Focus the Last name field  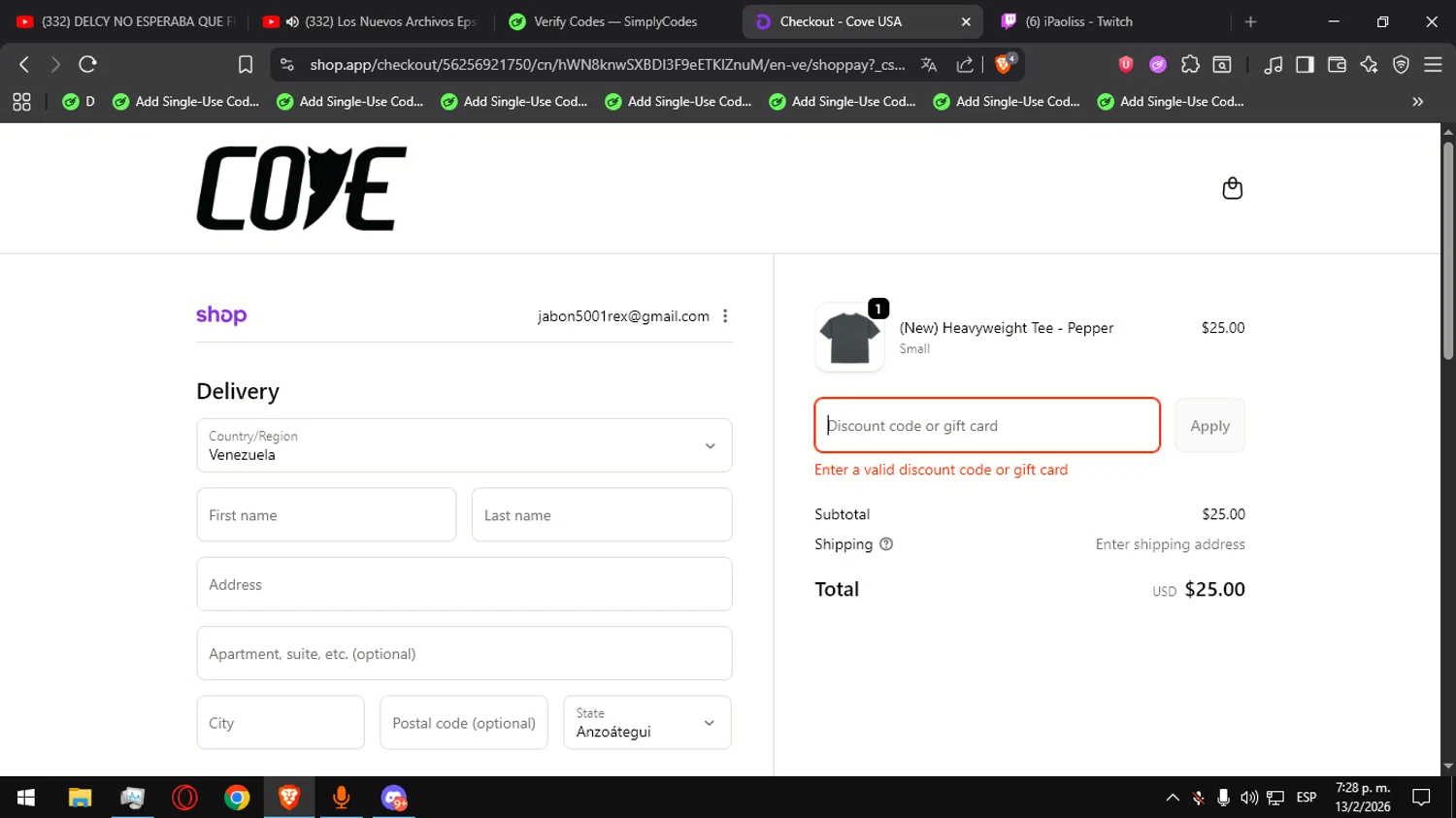coord(602,515)
